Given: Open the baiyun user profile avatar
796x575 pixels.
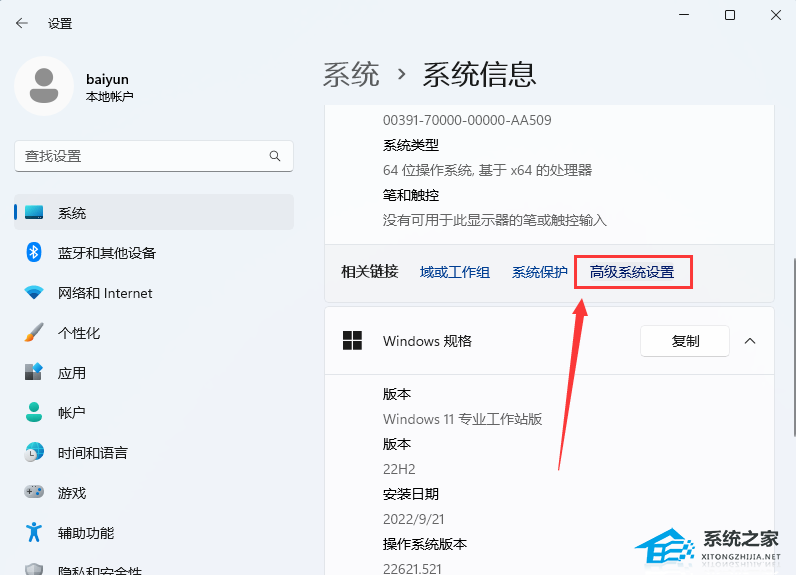Looking at the screenshot, I should coord(43,86).
